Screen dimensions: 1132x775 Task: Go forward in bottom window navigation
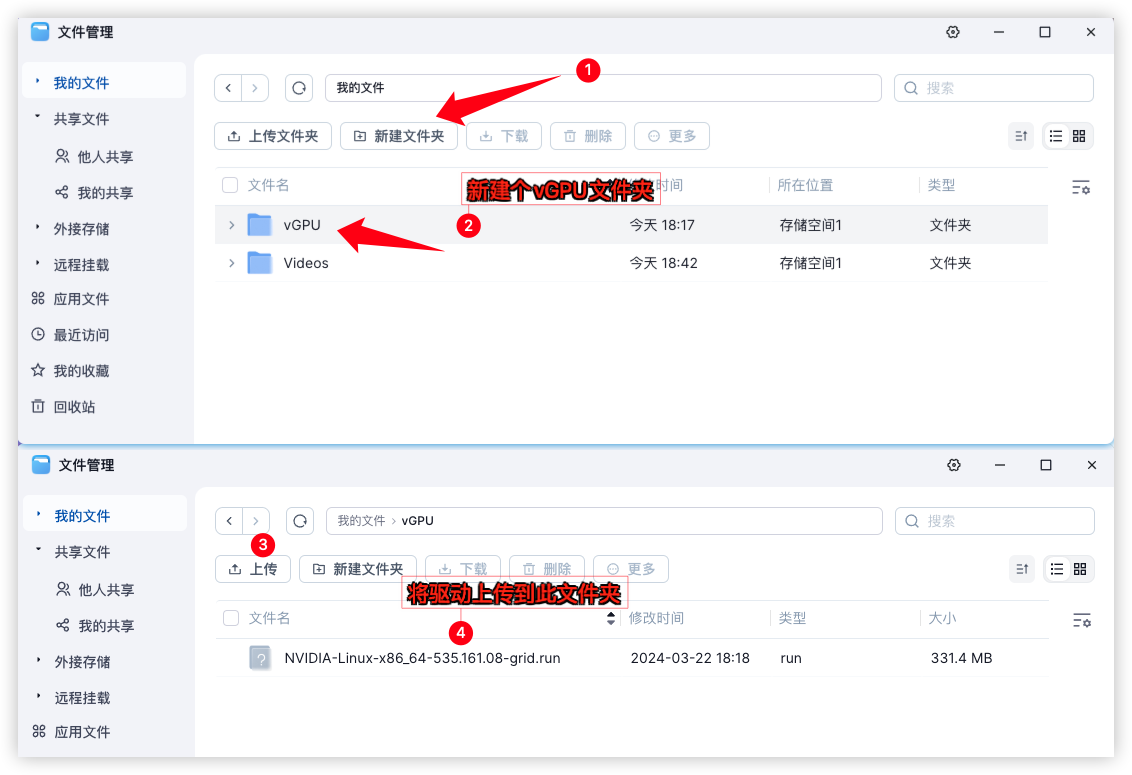pyautogui.click(x=256, y=521)
